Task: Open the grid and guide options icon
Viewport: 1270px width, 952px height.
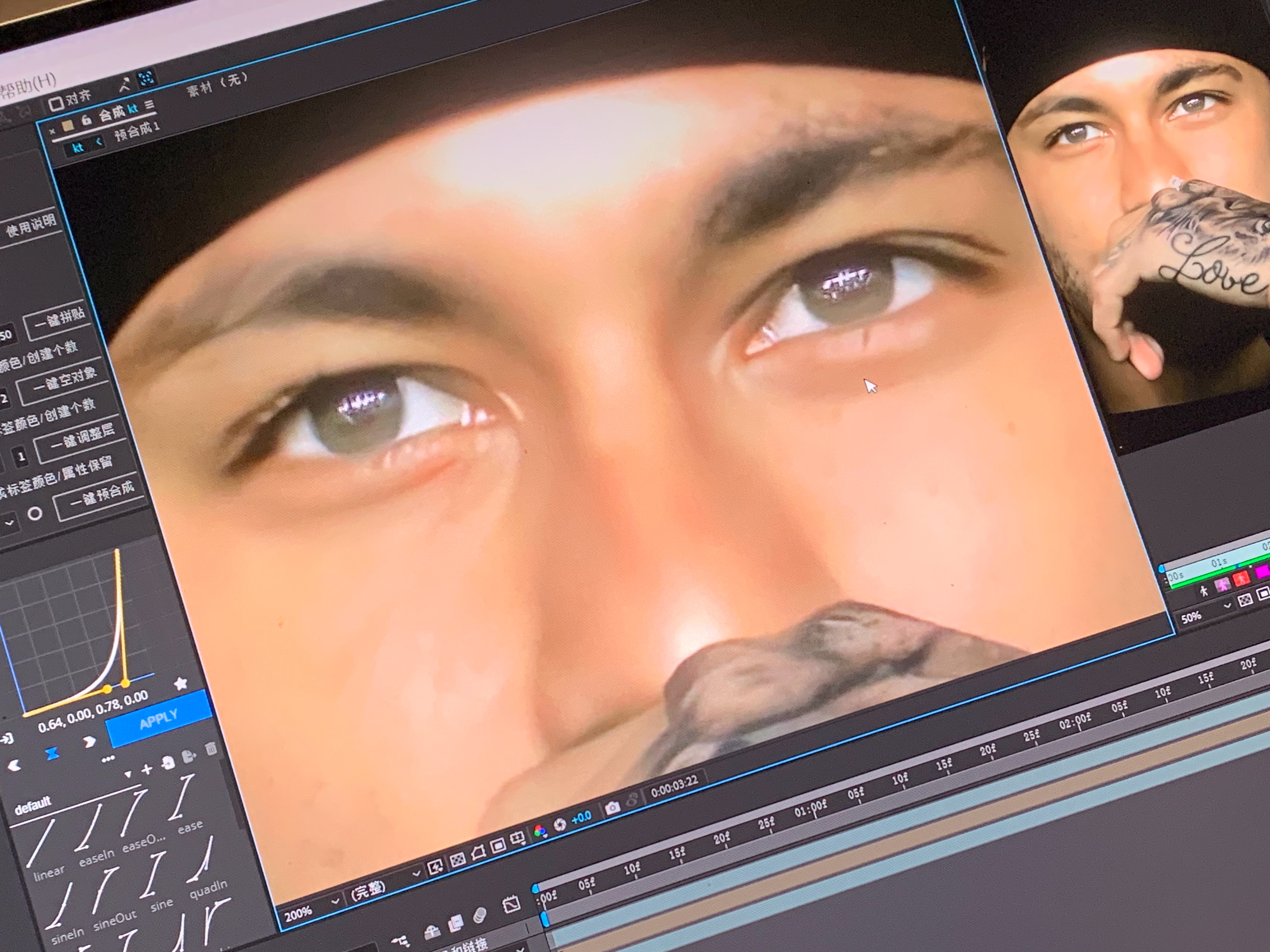Action: point(518,838)
